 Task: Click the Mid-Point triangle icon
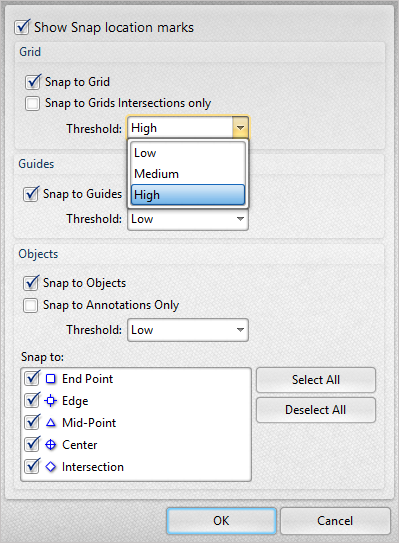[x=51, y=422]
